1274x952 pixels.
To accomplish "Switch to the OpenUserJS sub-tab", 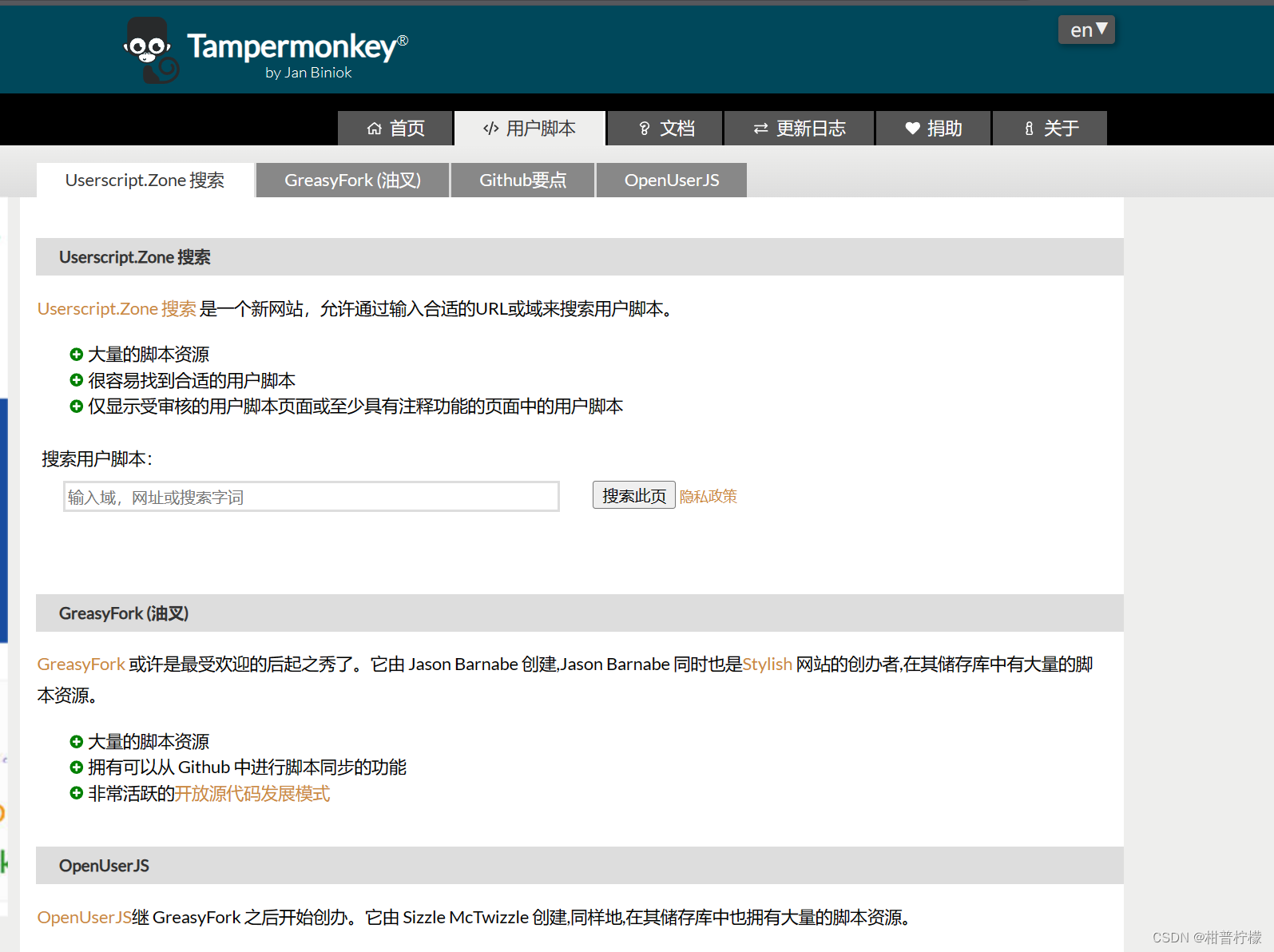I will point(672,180).
